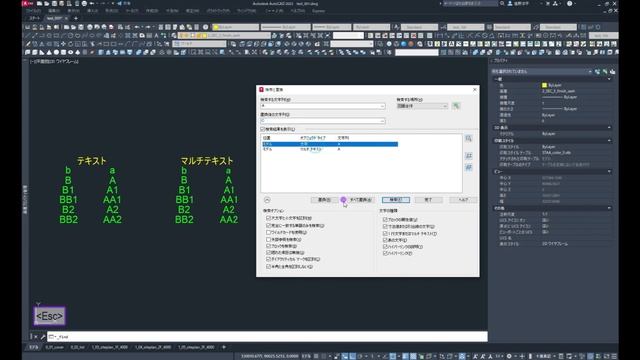
Task: Click the status bar customization icon
Action: [x=614, y=356]
